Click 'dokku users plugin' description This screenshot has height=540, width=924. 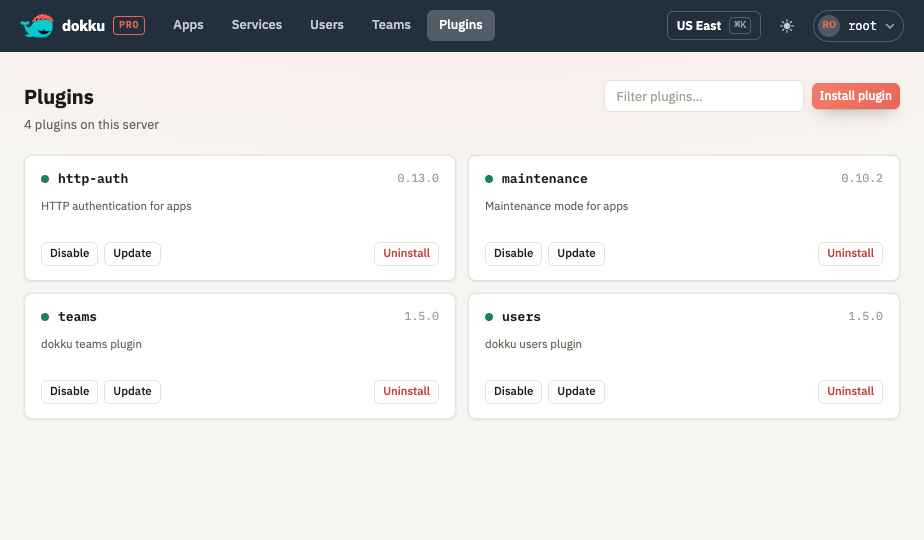pyautogui.click(x=533, y=344)
